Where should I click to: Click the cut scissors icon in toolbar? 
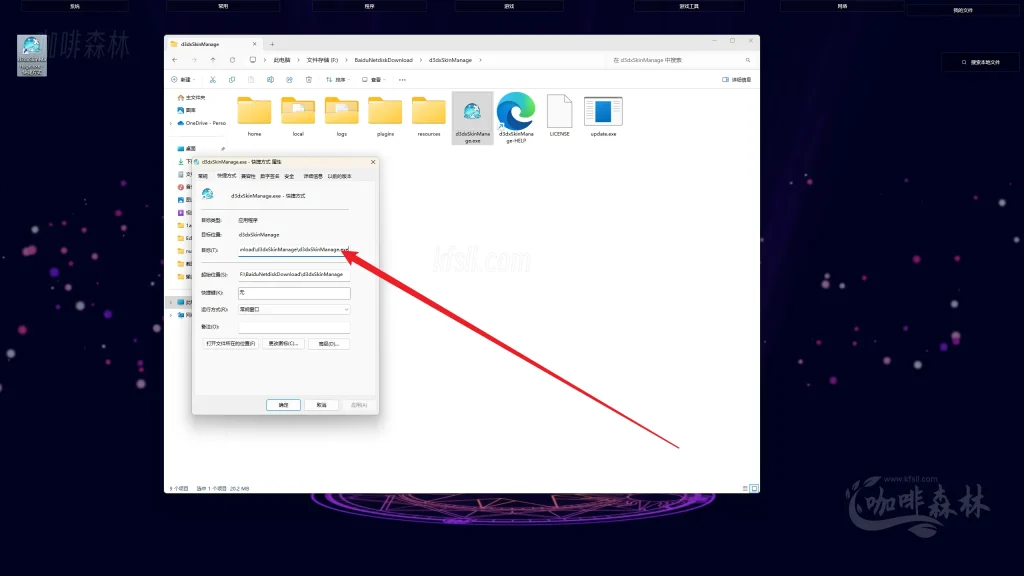213,80
